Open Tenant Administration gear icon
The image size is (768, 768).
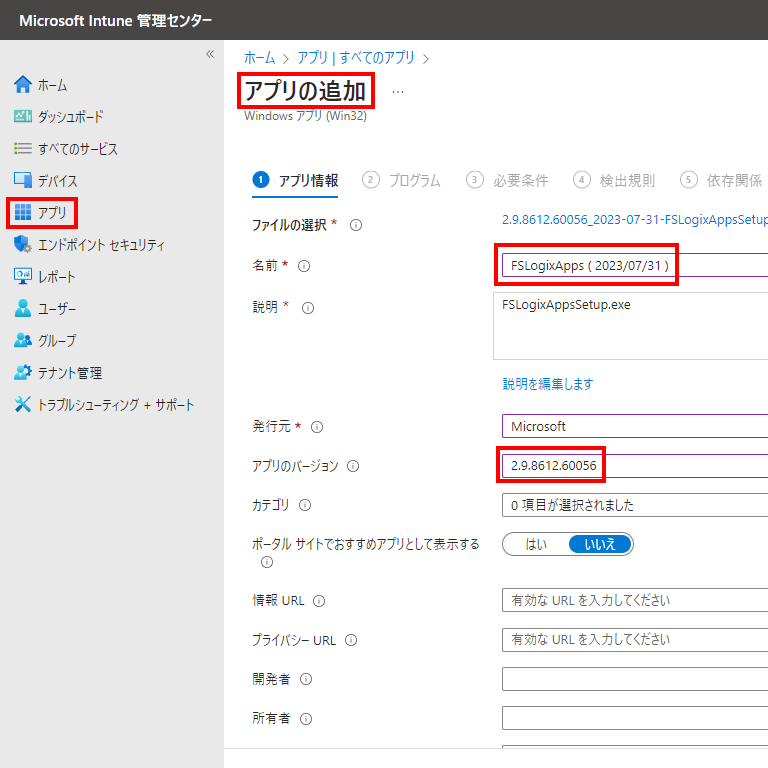pyautogui.click(x=23, y=372)
